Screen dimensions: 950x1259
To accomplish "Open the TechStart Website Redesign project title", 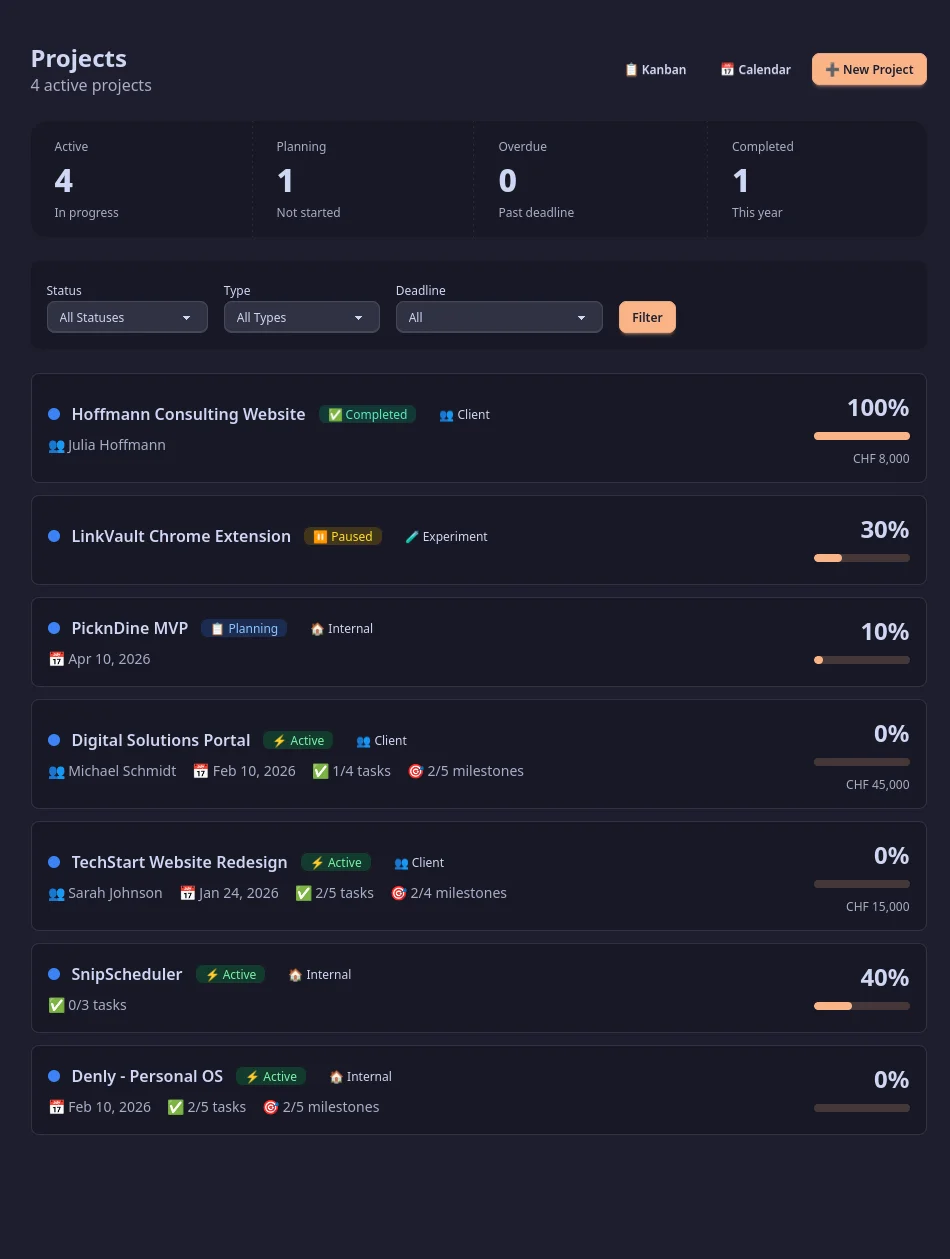I will click(x=179, y=862).
